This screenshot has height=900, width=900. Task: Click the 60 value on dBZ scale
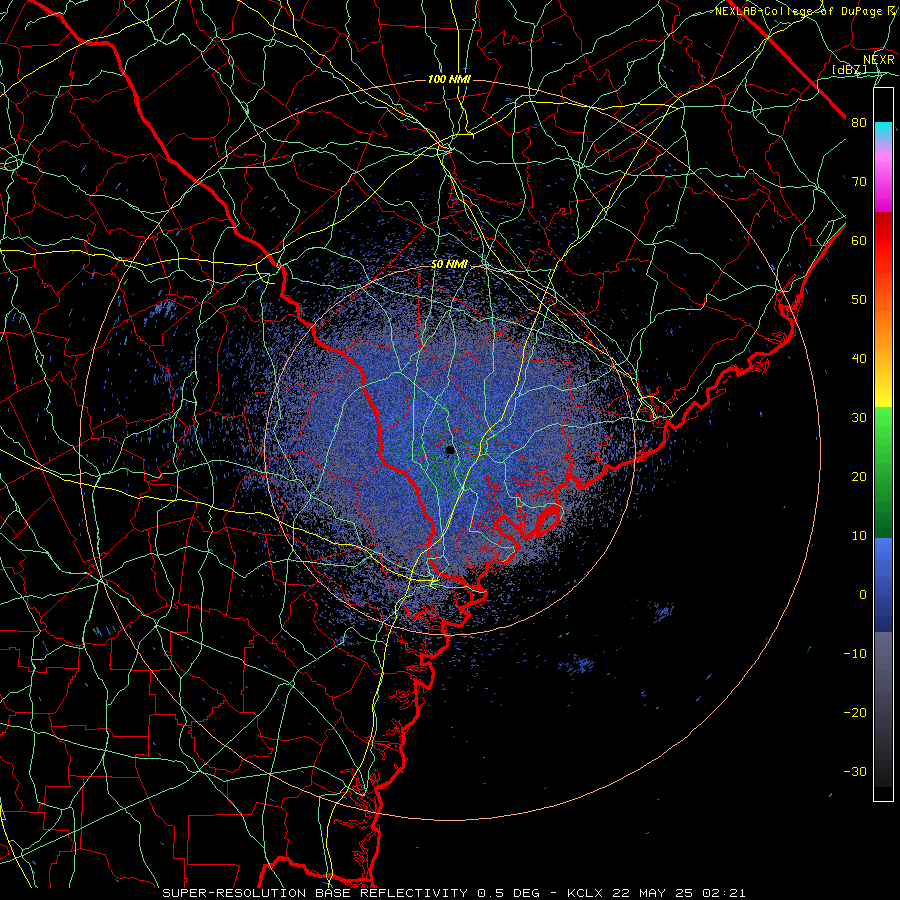coord(859,240)
